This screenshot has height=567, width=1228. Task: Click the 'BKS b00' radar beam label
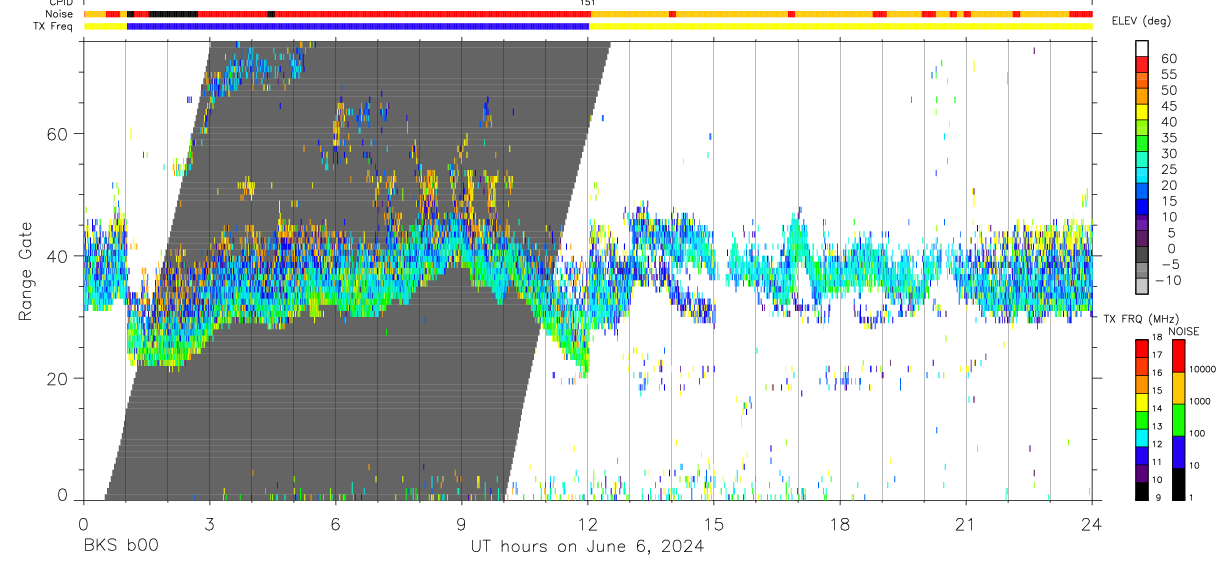[x=120, y=546]
